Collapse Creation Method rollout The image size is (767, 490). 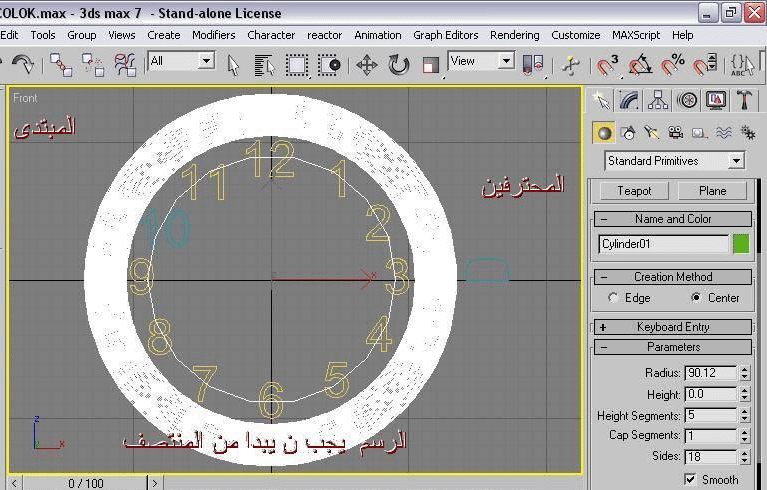pos(673,277)
